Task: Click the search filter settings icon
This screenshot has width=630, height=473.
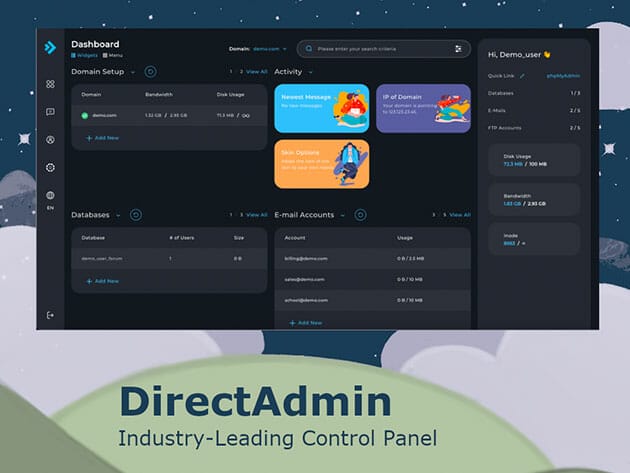Action: (458, 48)
